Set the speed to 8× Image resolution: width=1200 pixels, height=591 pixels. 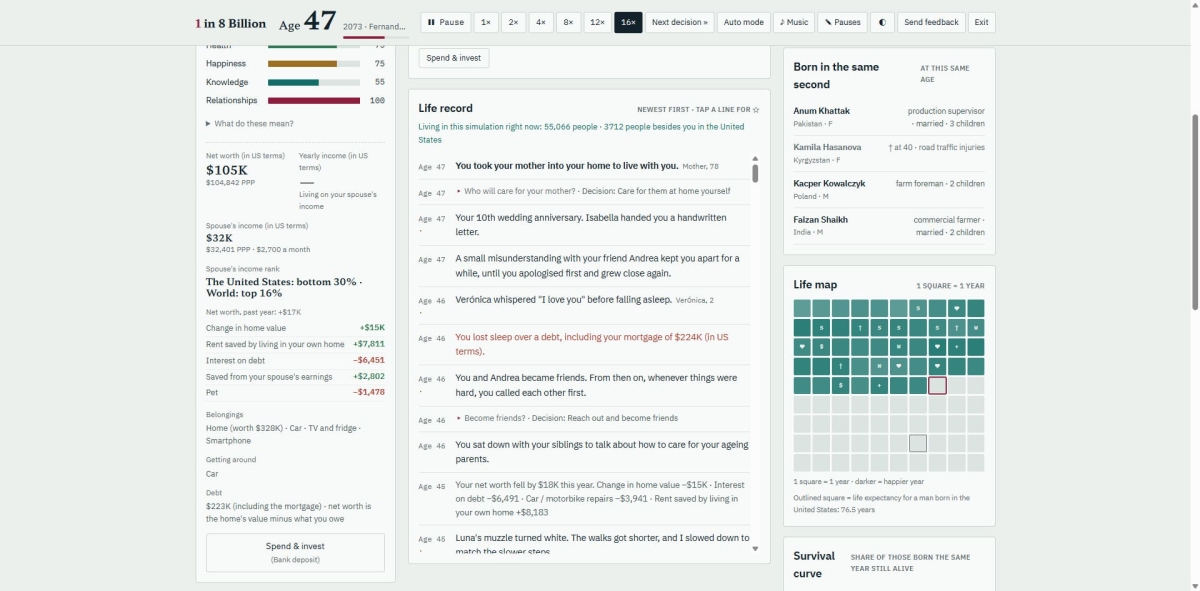[x=568, y=22]
